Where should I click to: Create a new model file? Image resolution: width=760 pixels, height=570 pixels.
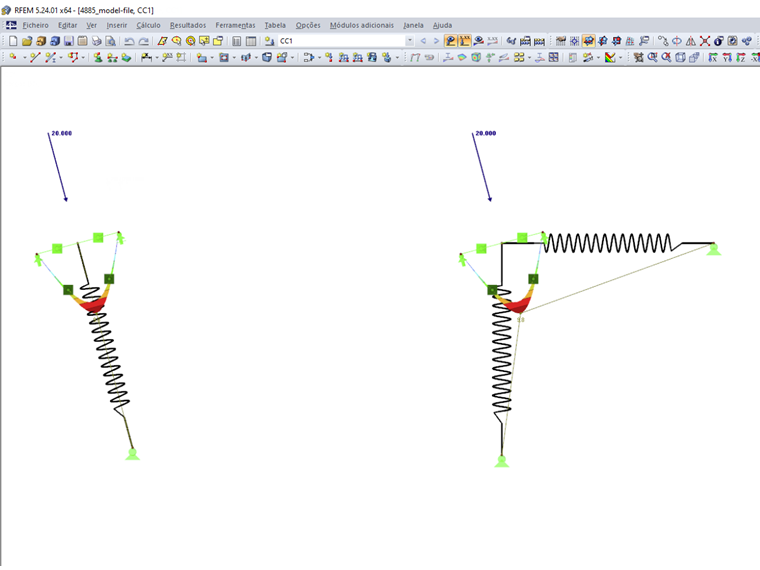[x=13, y=41]
